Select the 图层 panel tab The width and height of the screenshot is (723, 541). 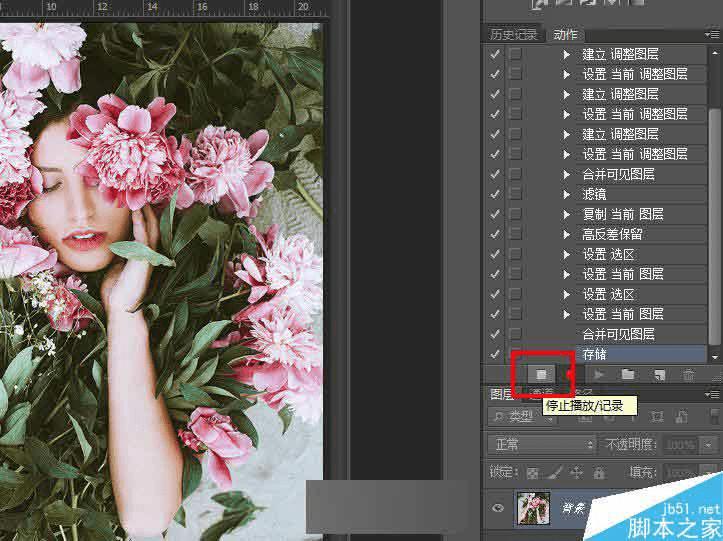tap(502, 393)
